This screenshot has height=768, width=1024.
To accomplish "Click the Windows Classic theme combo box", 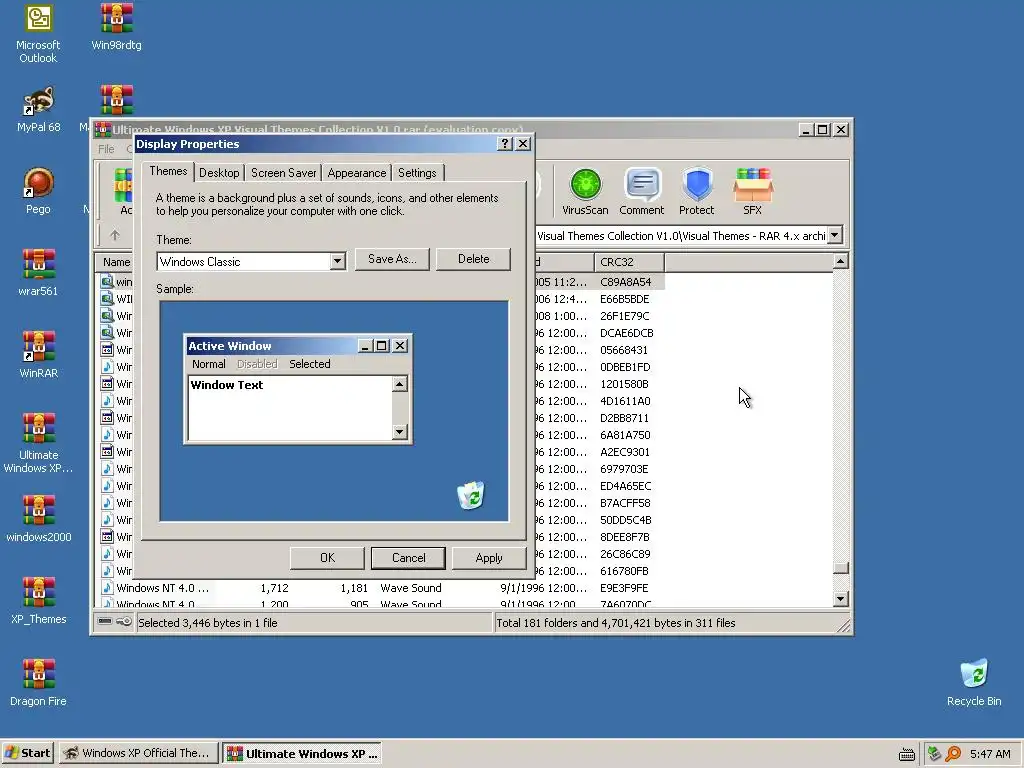I will pos(251,262).
